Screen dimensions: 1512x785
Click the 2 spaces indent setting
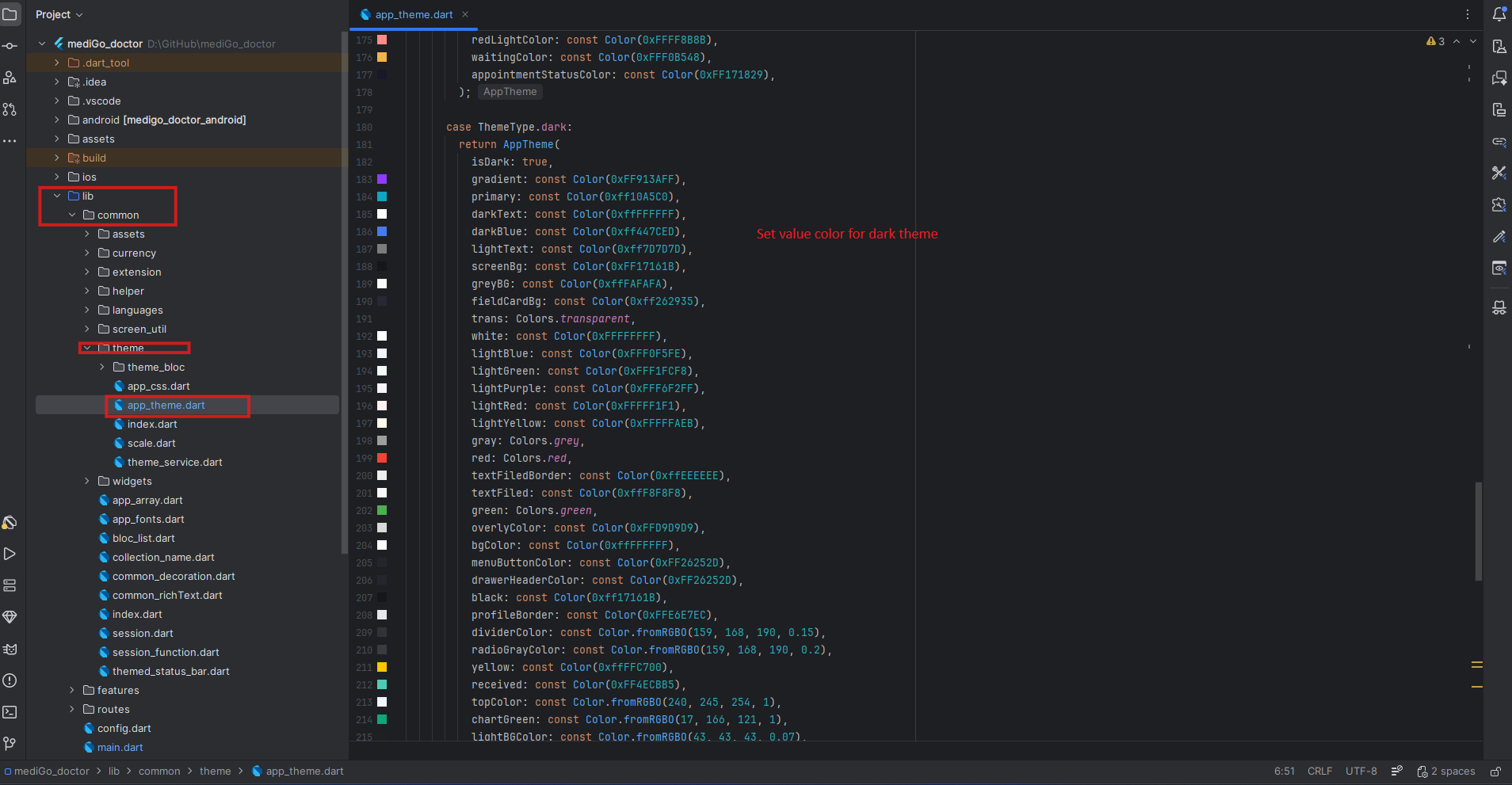click(x=1446, y=772)
